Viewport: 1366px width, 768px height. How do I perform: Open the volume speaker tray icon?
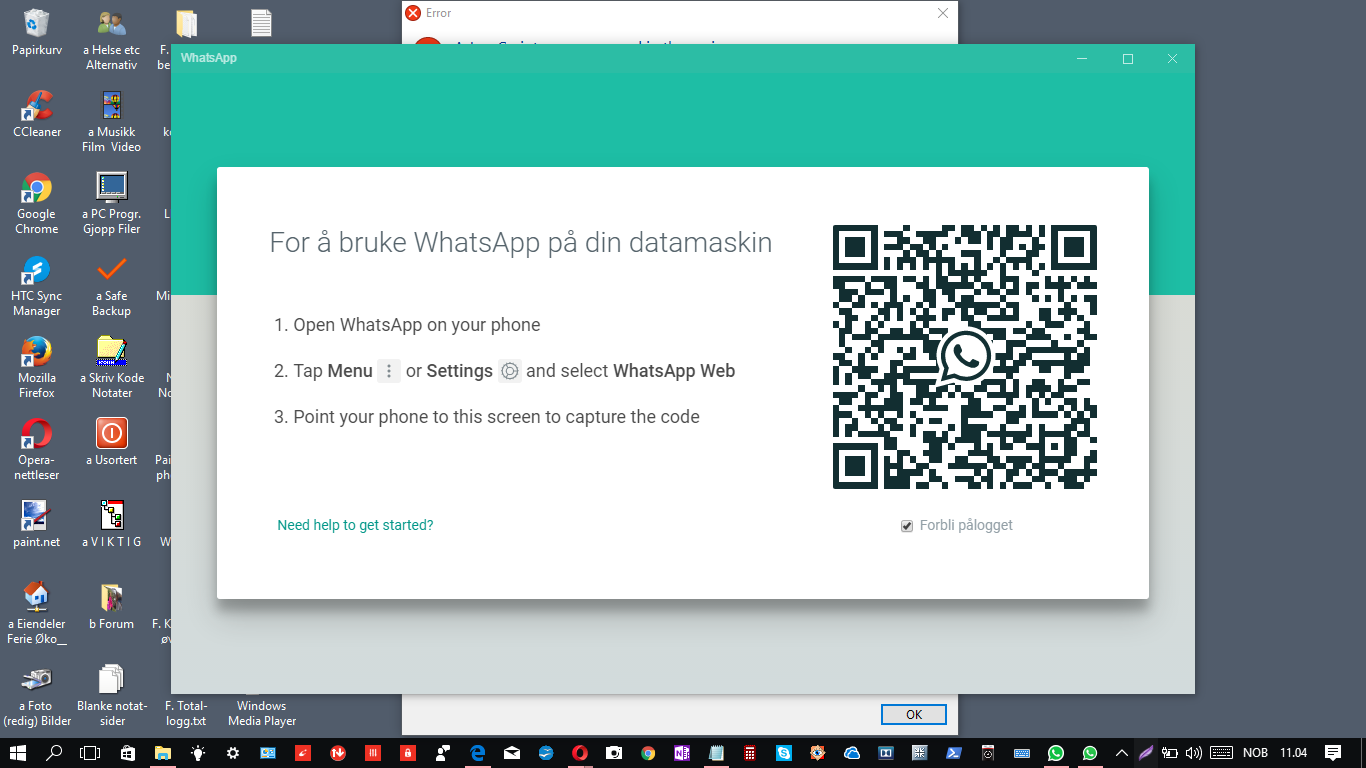point(1193,752)
